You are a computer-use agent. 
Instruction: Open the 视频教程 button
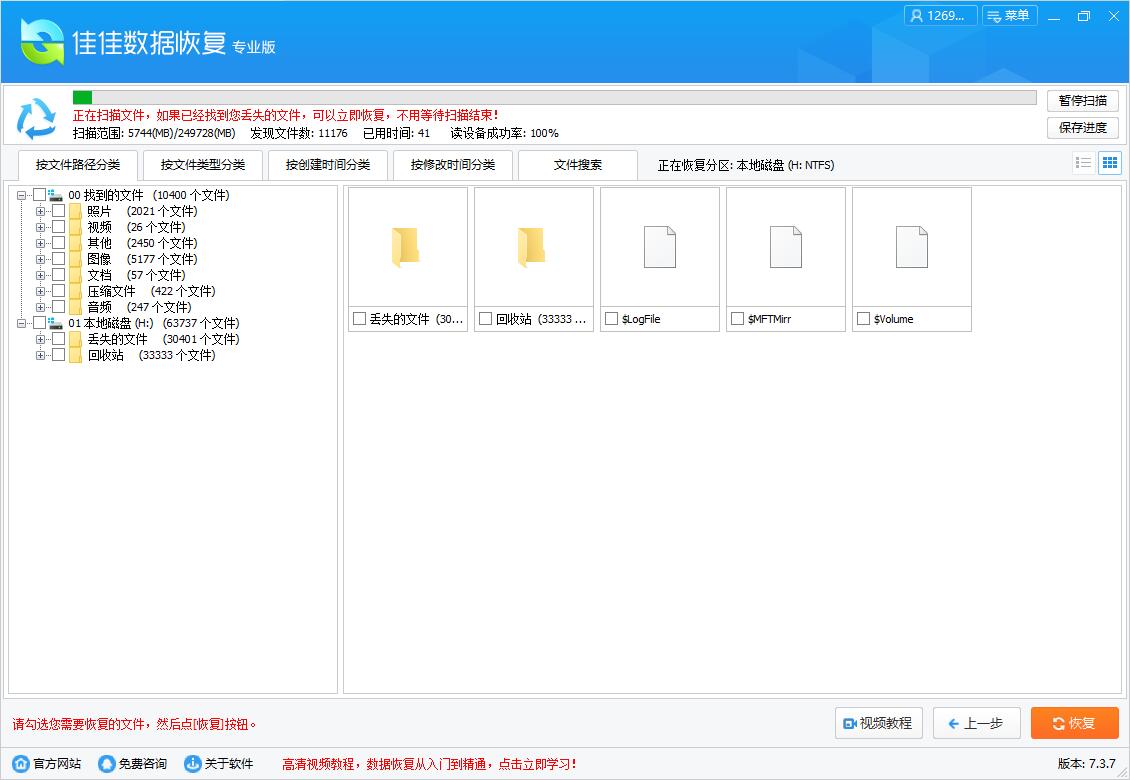coord(878,723)
